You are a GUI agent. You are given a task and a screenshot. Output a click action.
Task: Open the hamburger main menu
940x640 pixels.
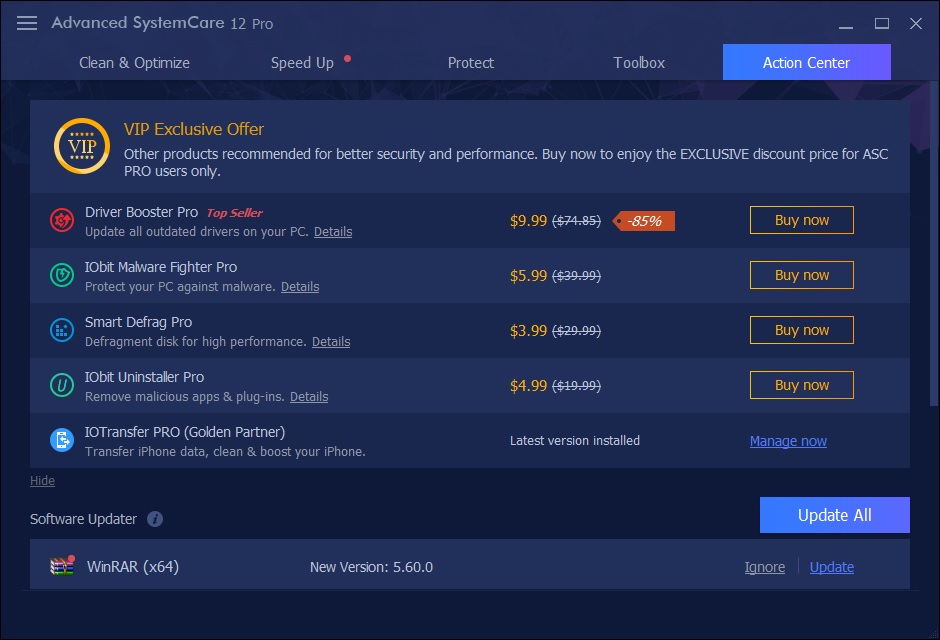[26, 23]
